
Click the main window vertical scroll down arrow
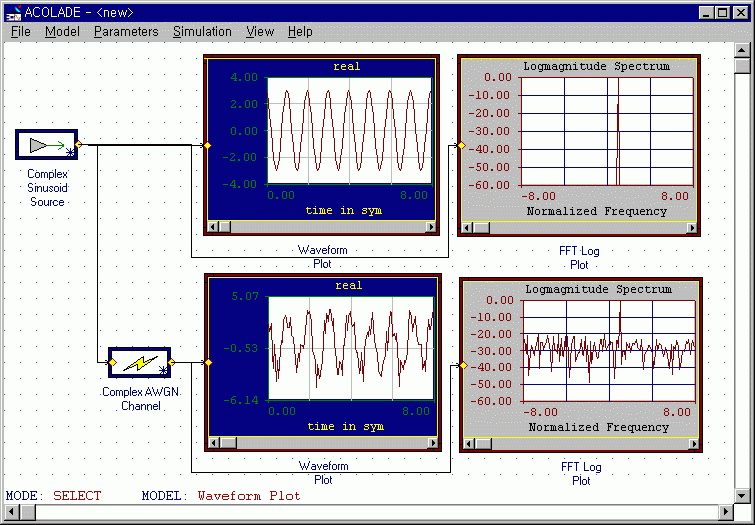click(x=742, y=496)
